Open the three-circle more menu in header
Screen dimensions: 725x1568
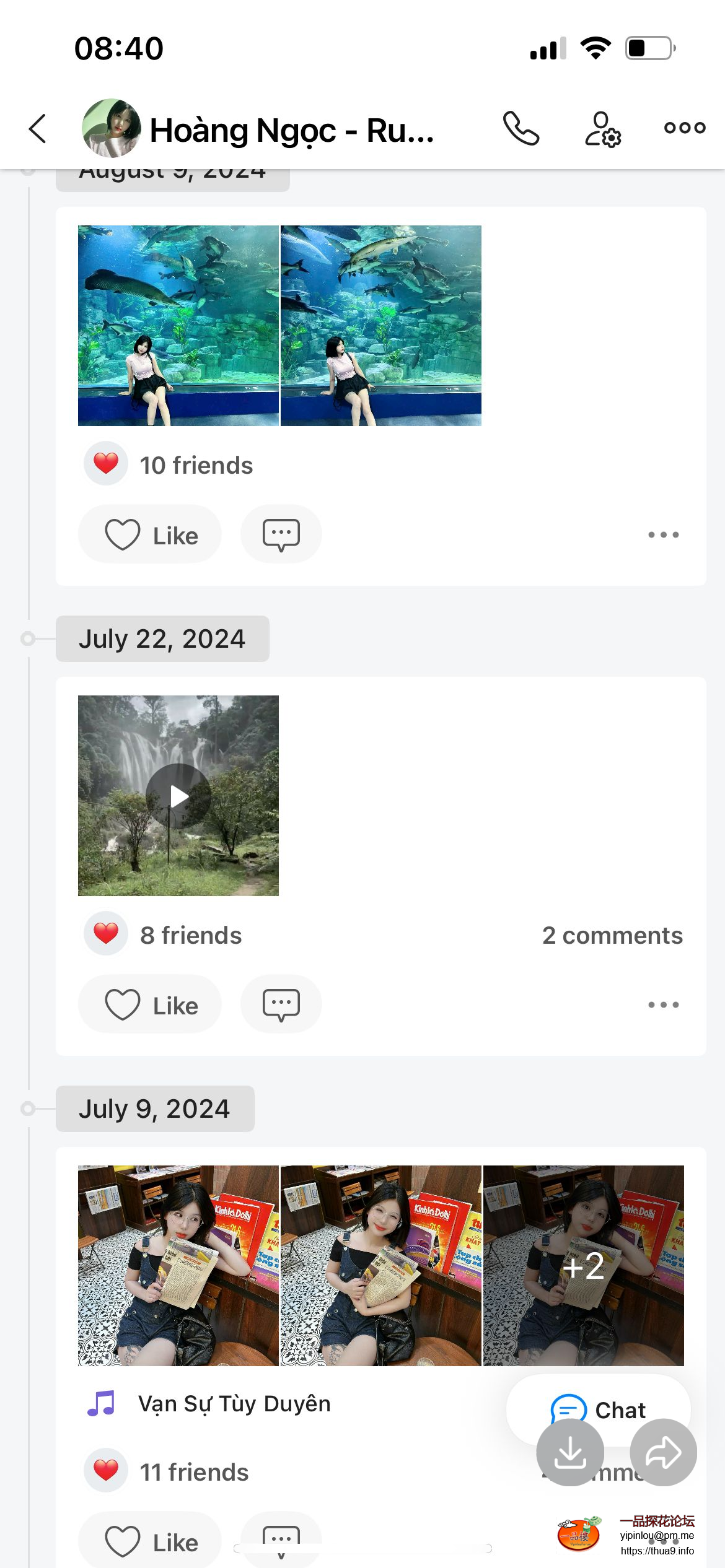point(684,128)
